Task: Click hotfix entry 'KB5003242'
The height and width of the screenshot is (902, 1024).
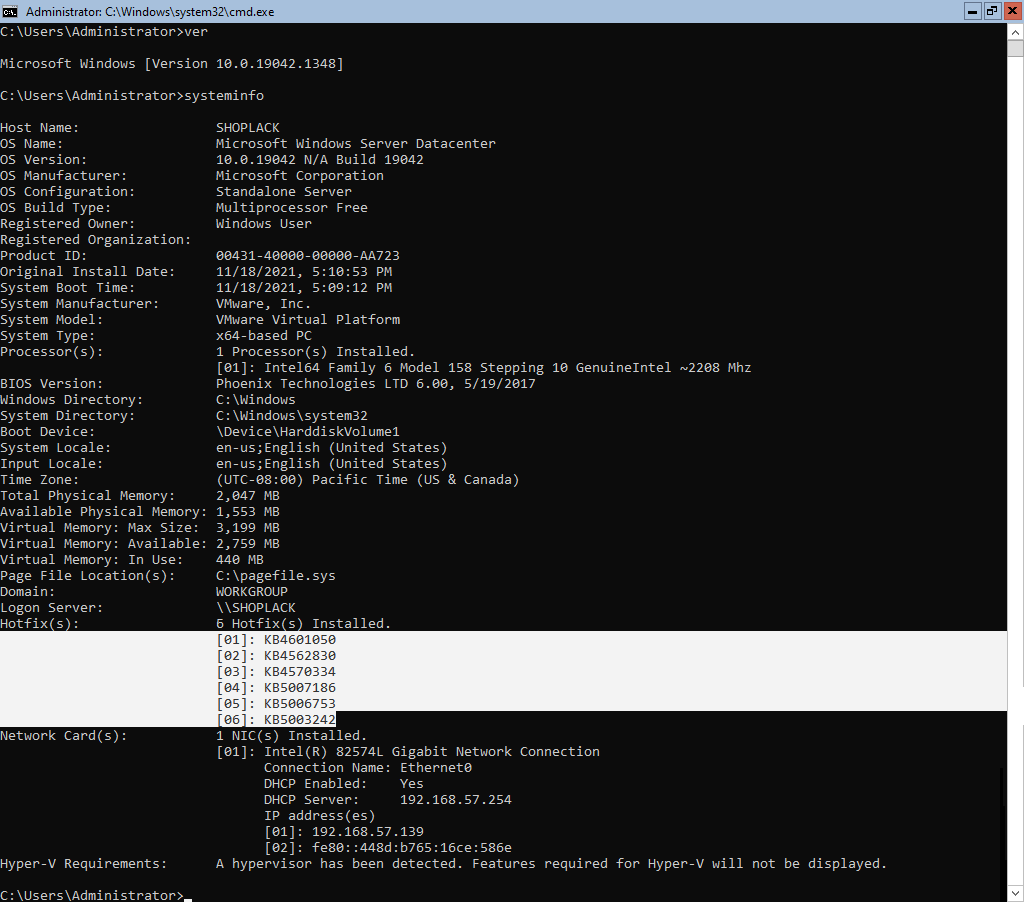Action: tap(300, 720)
